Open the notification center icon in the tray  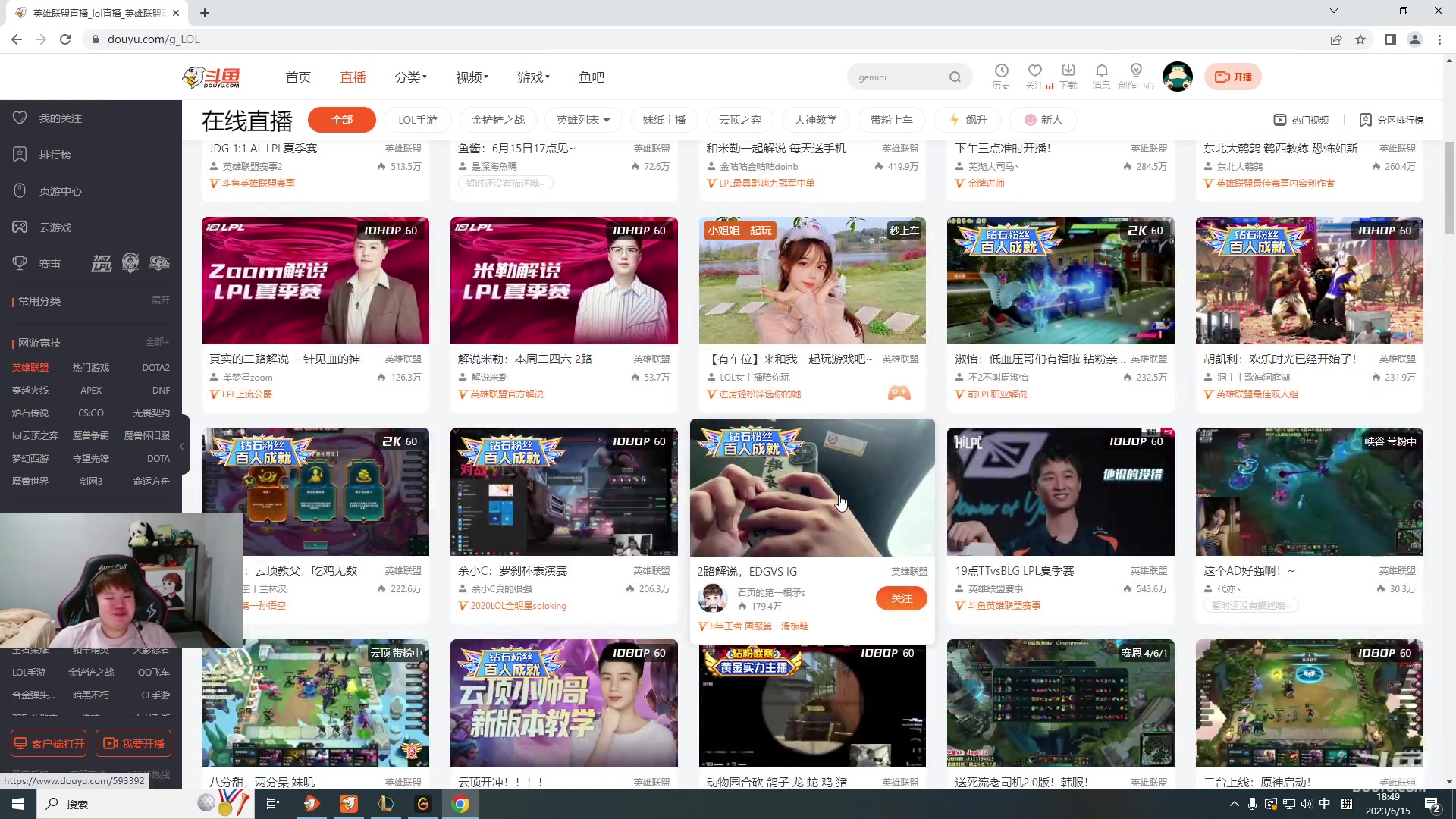1432,804
